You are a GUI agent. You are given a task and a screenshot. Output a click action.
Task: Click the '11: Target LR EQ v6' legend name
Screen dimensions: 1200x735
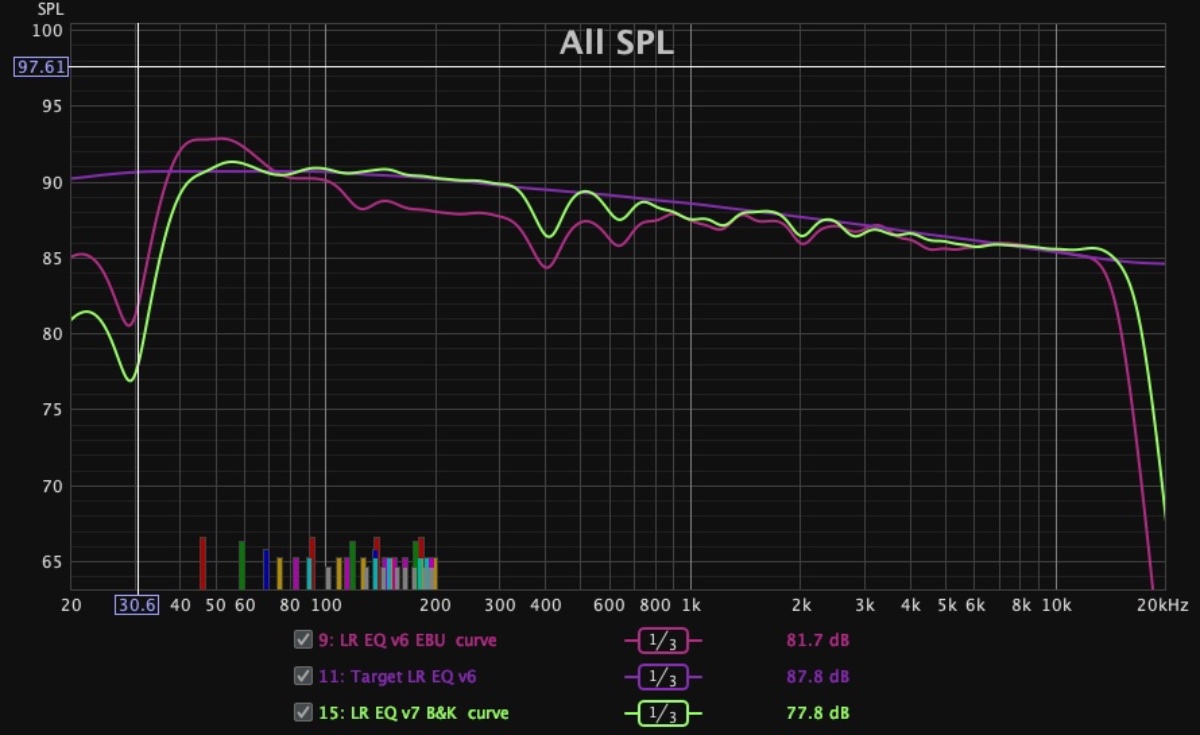coord(397,677)
